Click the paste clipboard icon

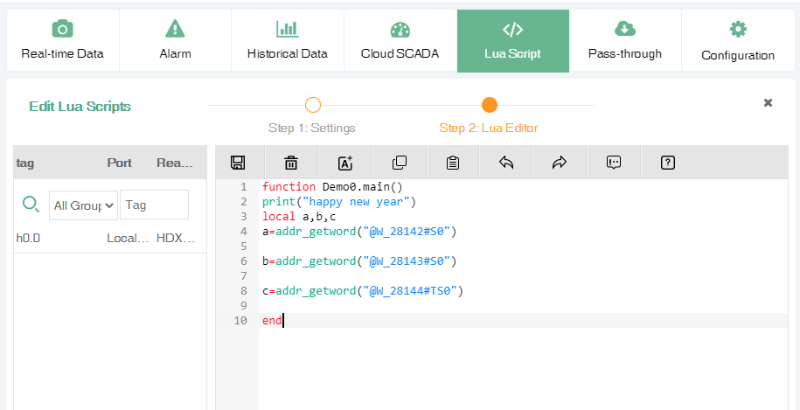tap(453, 163)
